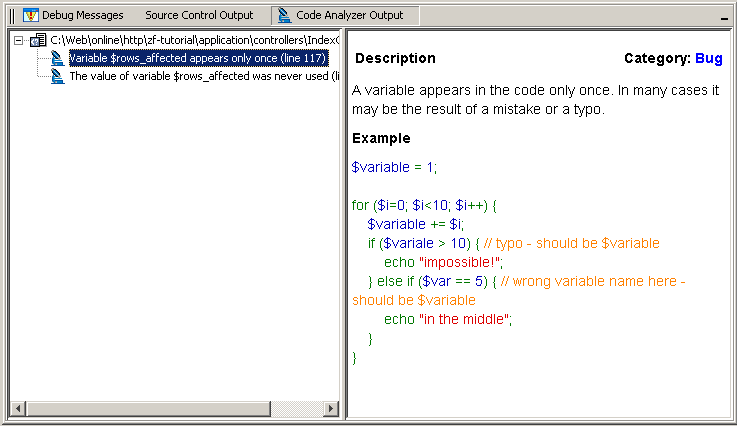The width and height of the screenshot is (737, 426).
Task: Minimize the output panel using dash button
Action: (x=723, y=18)
